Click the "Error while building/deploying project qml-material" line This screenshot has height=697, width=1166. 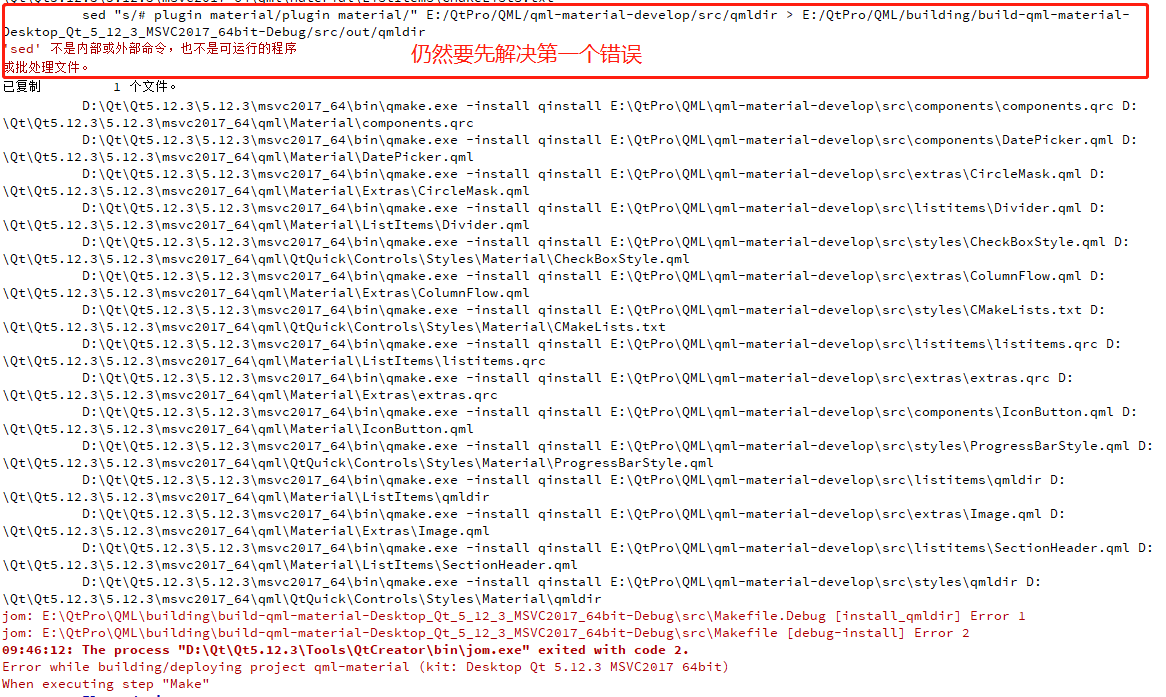tap(365, 667)
